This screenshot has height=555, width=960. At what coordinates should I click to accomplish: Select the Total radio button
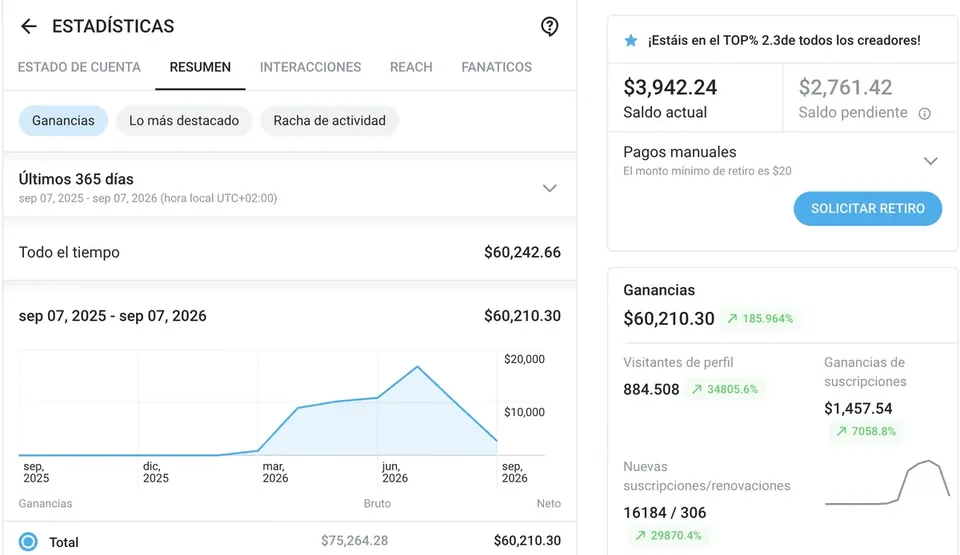(28, 542)
